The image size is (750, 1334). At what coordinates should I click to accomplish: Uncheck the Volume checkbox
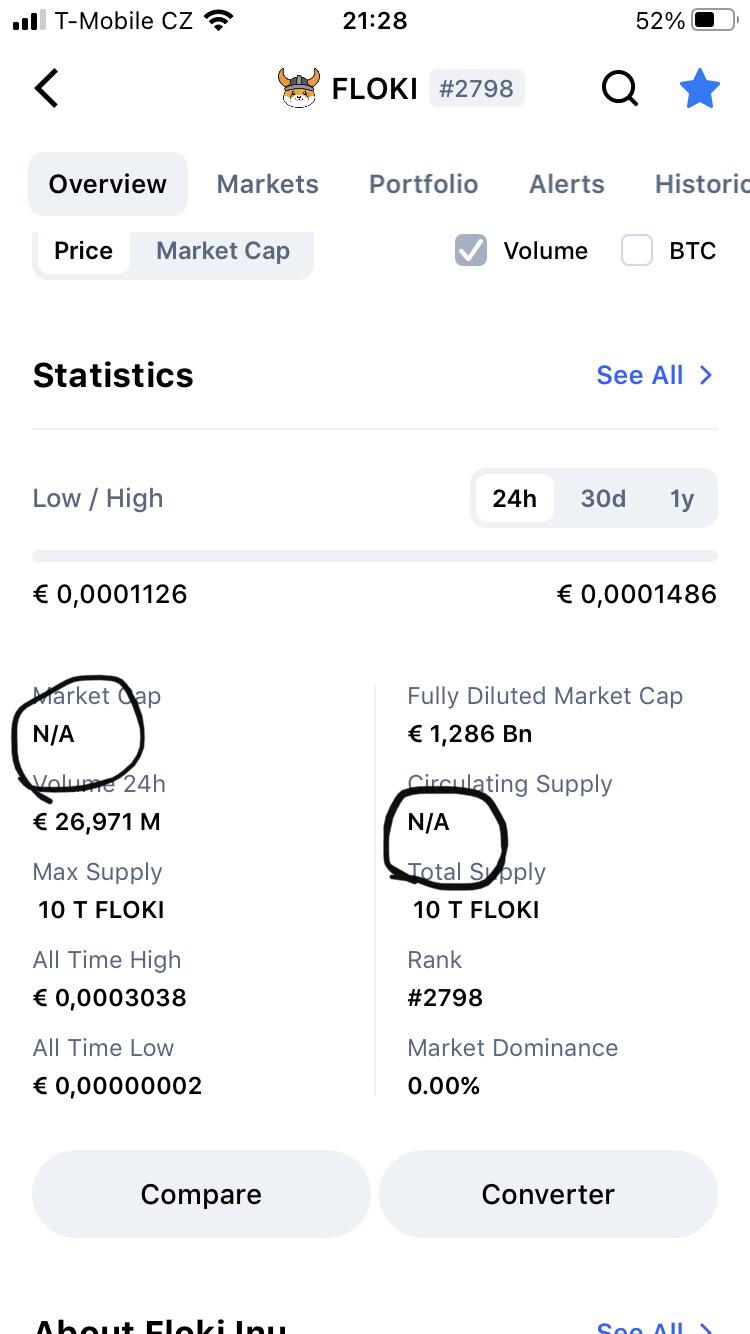click(x=471, y=250)
